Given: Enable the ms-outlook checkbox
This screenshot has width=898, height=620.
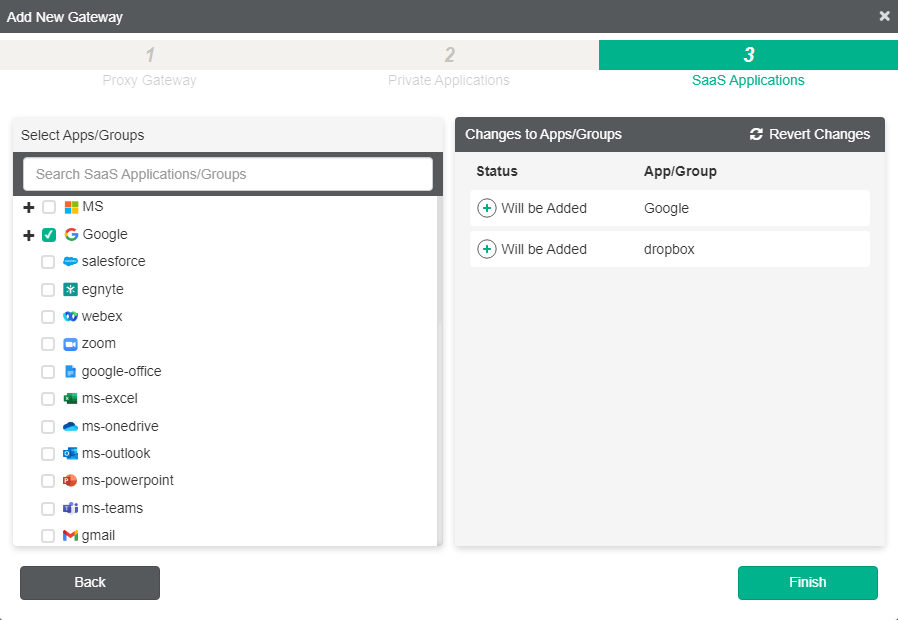Looking at the screenshot, I should [x=47, y=453].
